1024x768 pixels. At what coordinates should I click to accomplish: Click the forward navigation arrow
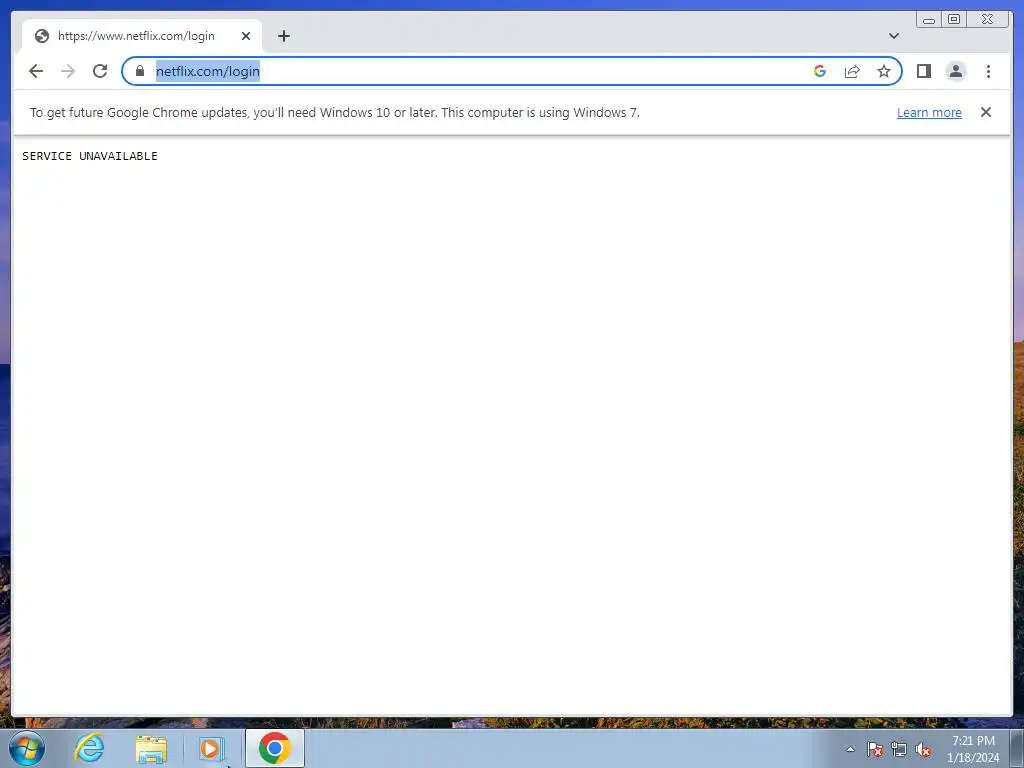68,71
